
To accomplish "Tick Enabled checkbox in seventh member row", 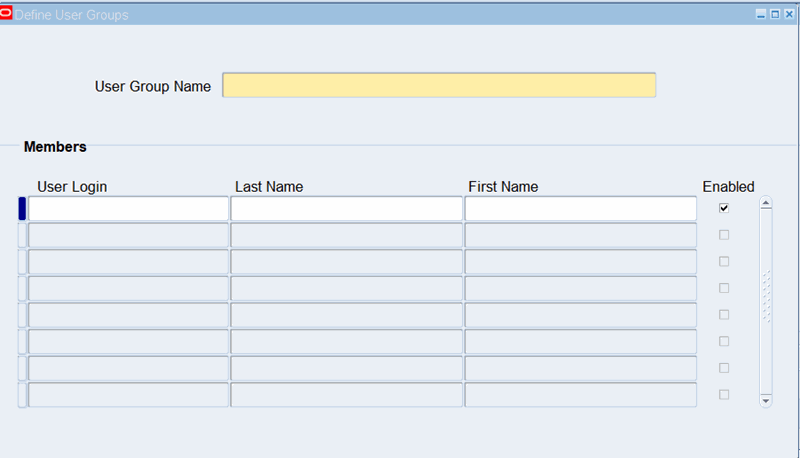I will (x=723, y=368).
